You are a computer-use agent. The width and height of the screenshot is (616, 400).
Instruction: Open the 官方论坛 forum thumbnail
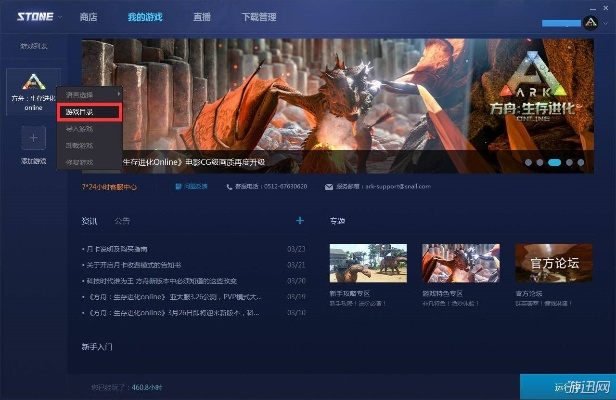click(554, 263)
